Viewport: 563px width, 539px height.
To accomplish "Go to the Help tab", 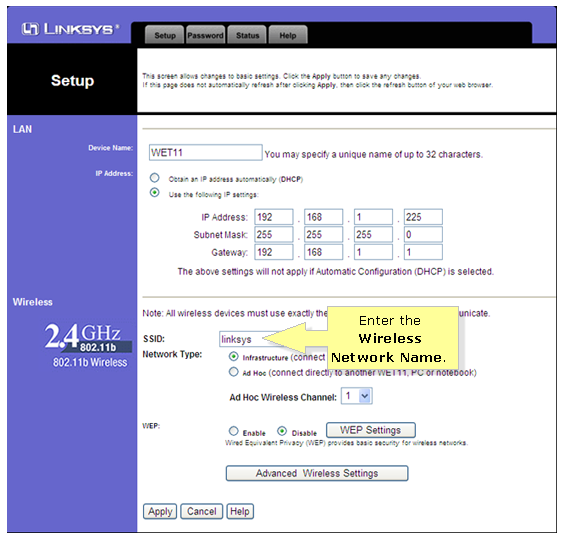I will 288,35.
